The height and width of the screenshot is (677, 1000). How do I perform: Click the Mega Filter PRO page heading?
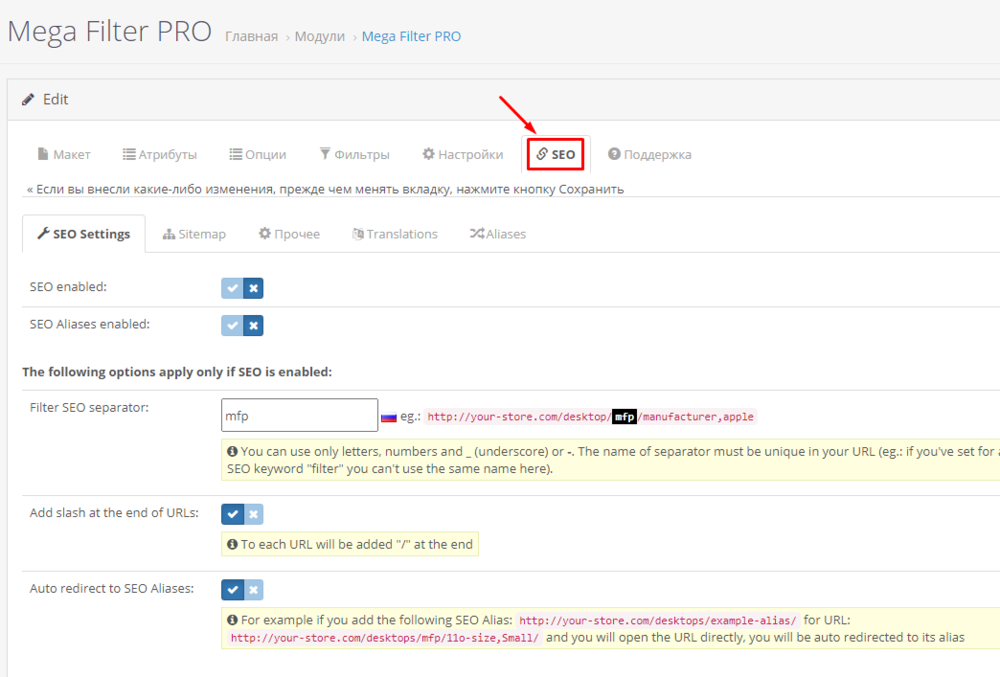point(110,32)
